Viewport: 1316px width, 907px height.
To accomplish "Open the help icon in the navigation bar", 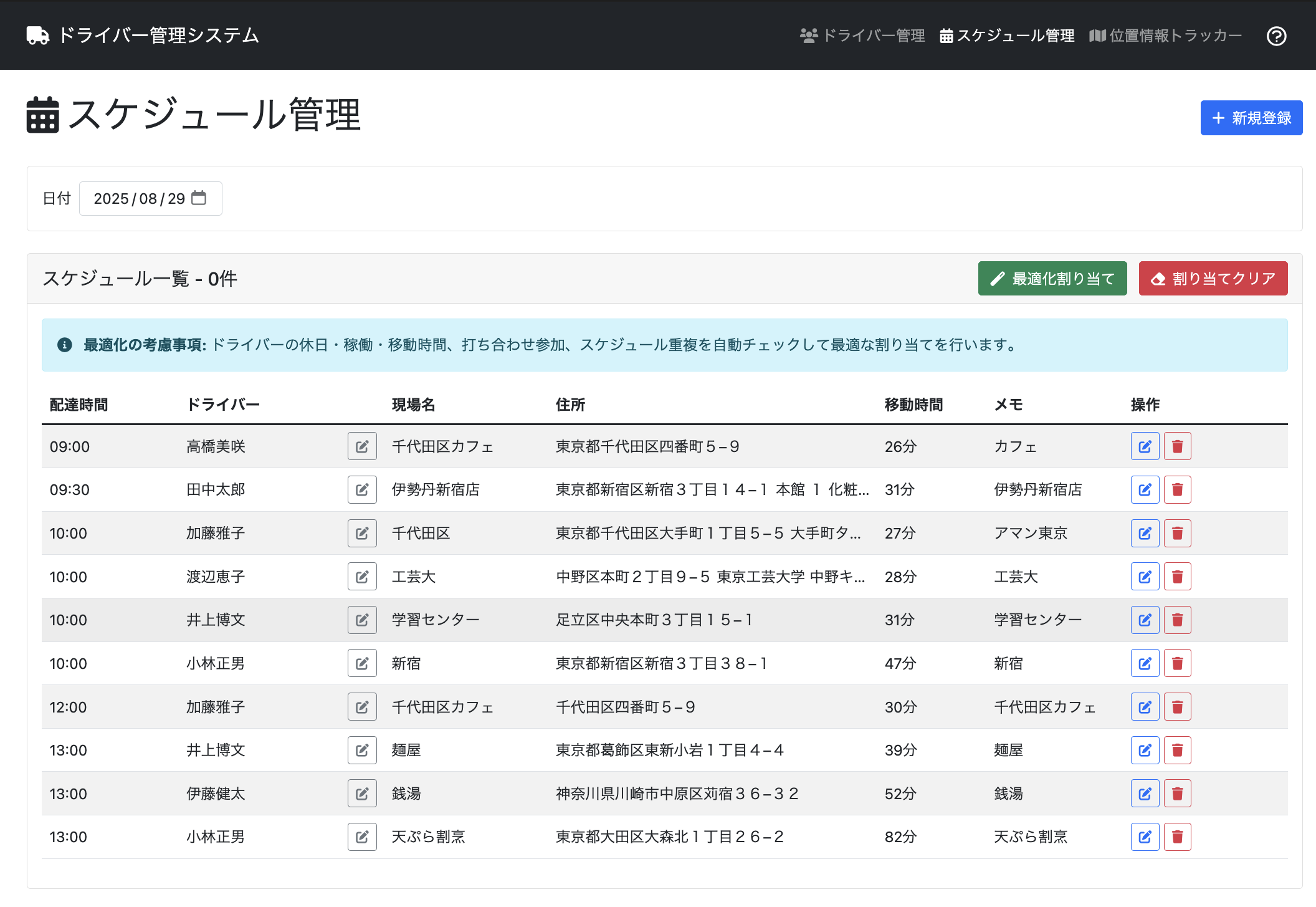I will coord(1276,36).
